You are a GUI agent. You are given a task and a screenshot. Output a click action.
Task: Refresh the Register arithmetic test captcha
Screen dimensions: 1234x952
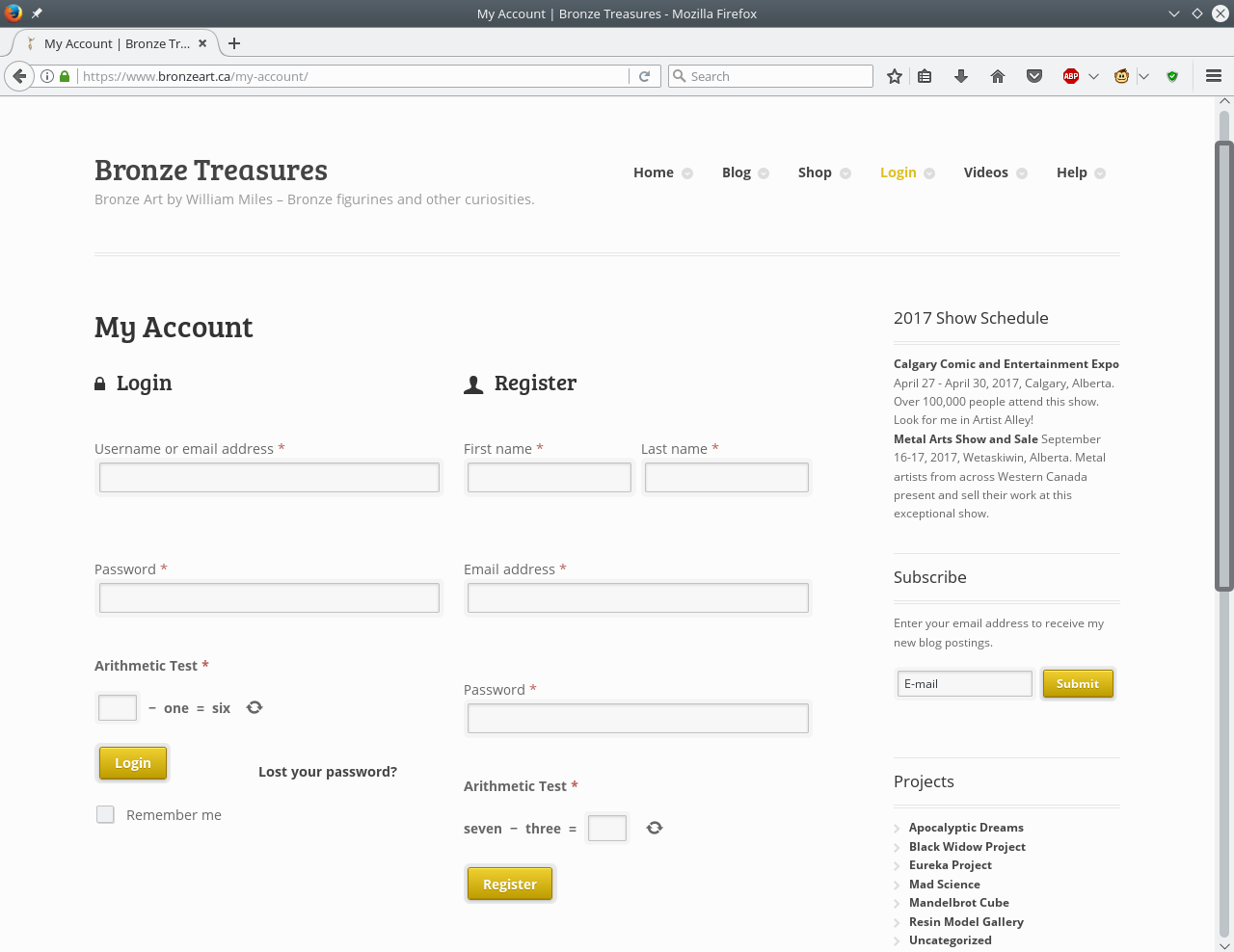coord(655,828)
